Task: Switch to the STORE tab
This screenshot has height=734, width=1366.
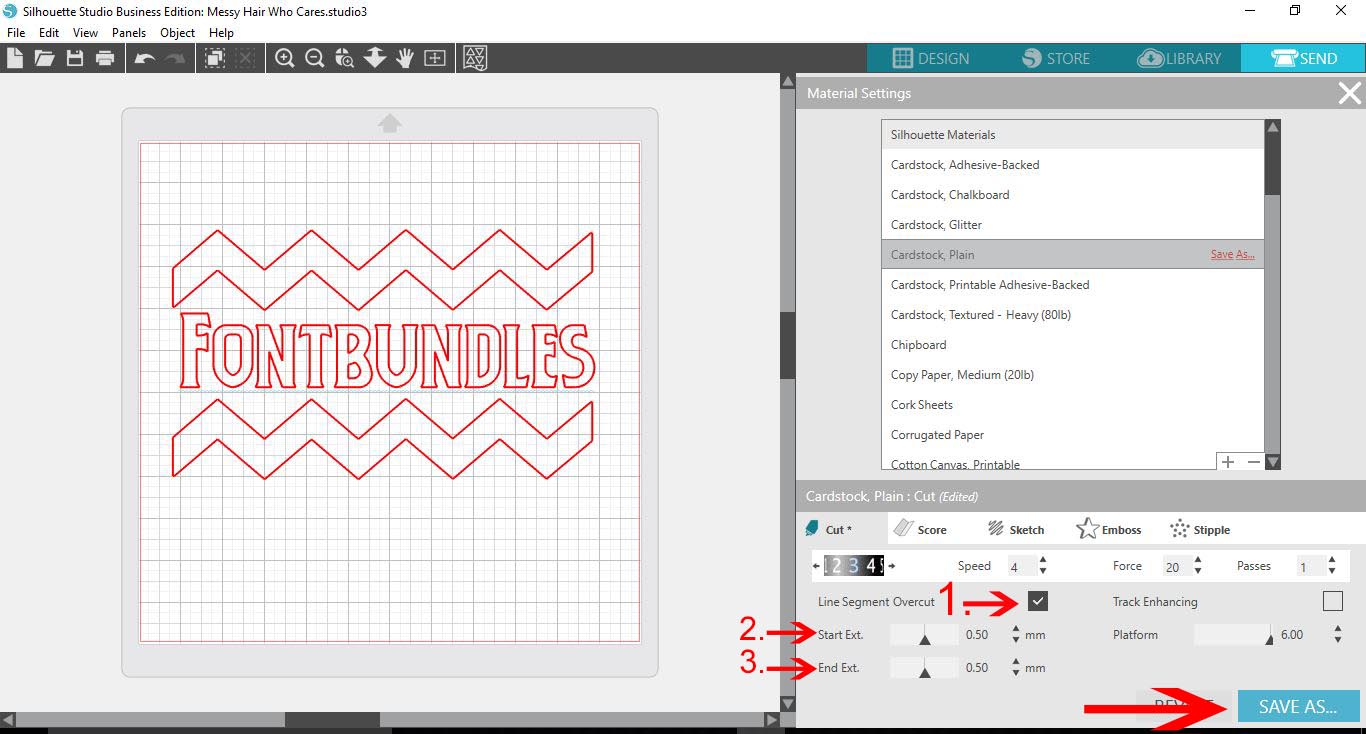Action: pyautogui.click(x=1054, y=58)
